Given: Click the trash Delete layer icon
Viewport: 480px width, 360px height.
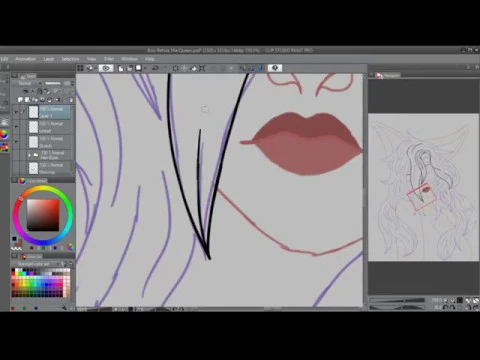Looking at the screenshot, I should click(71, 100).
